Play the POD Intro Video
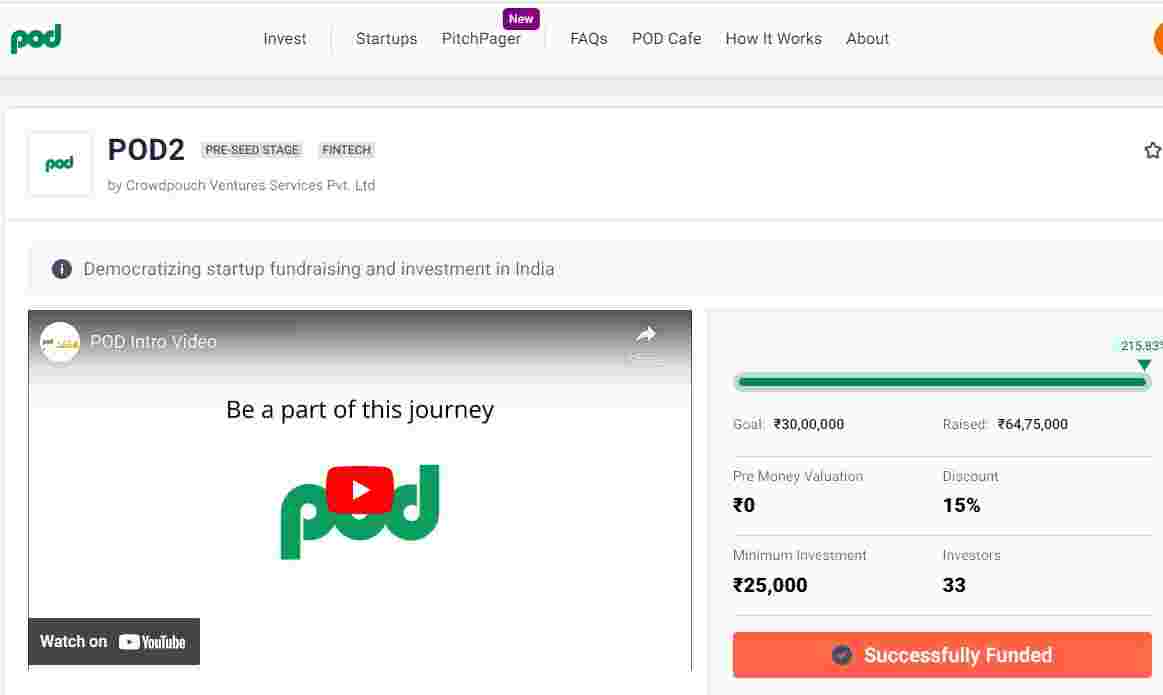 [x=359, y=490]
